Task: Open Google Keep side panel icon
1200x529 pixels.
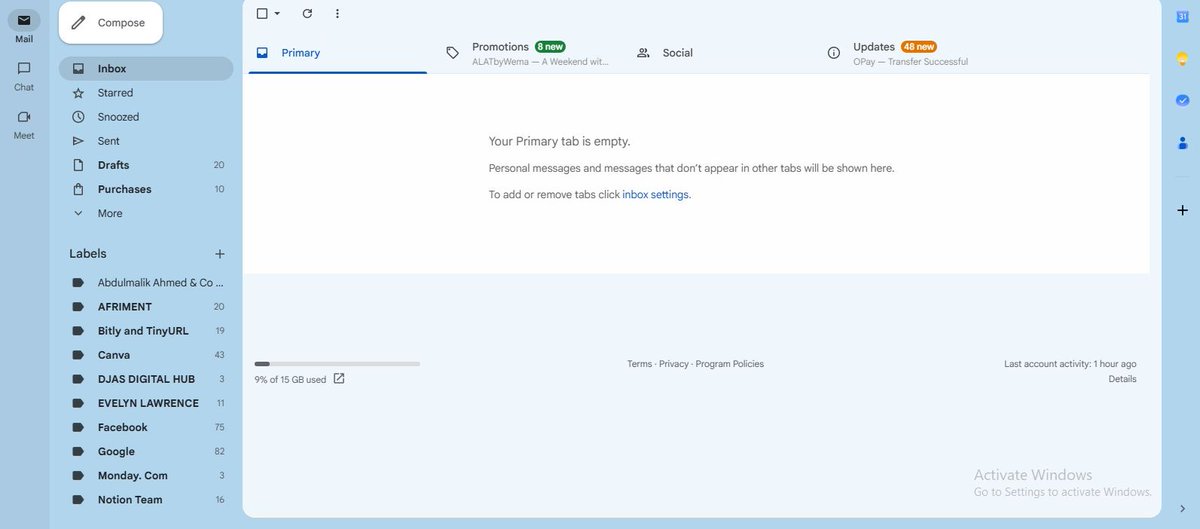Action: coord(1182,59)
